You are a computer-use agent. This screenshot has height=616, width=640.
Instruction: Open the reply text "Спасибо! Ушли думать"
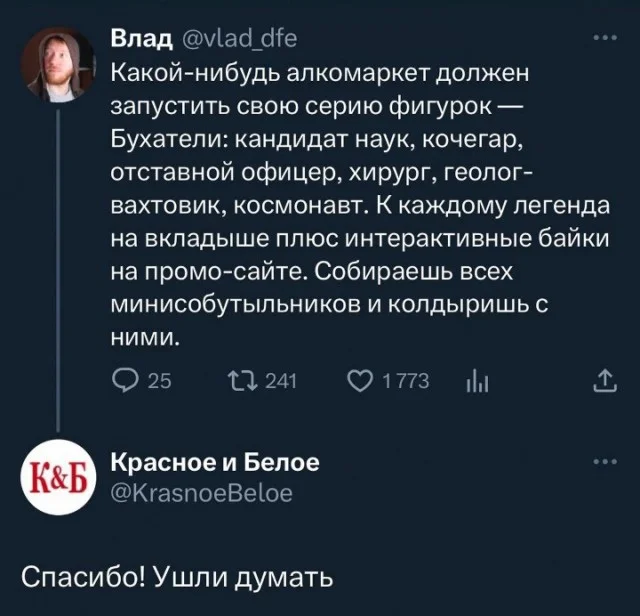pos(176,577)
